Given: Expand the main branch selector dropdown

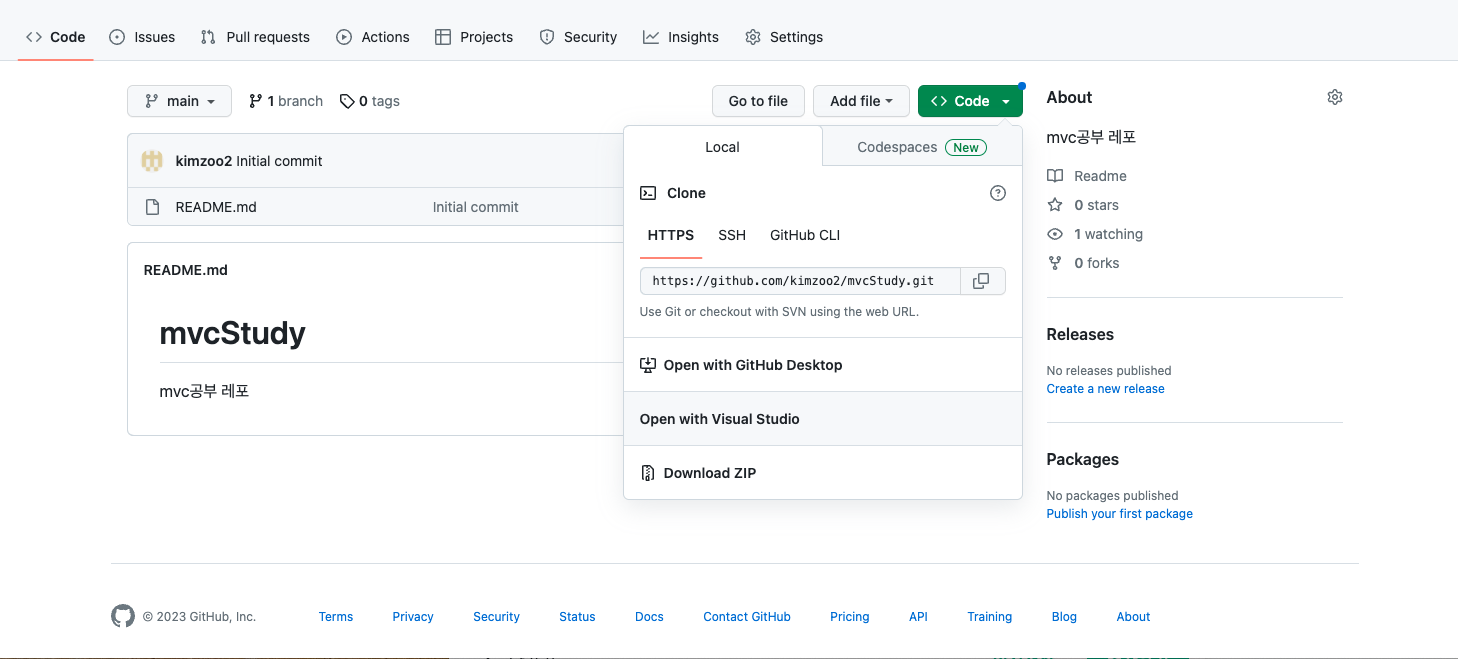Looking at the screenshot, I should (179, 101).
